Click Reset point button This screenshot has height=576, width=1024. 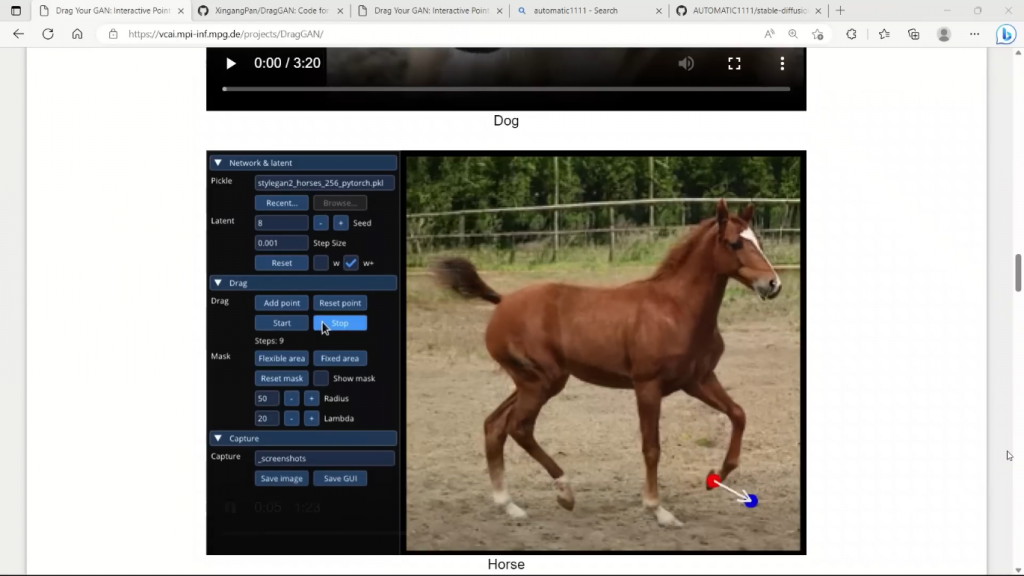[x=340, y=303]
